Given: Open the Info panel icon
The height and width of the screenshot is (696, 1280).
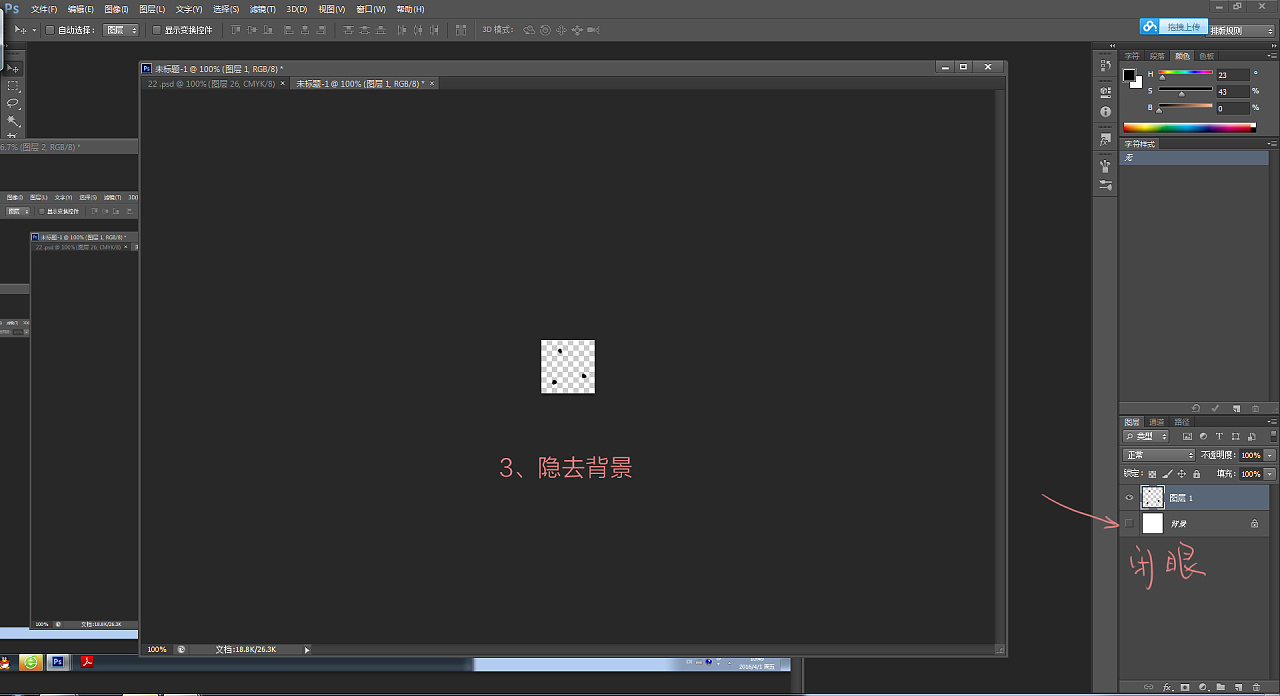Looking at the screenshot, I should click(1105, 112).
